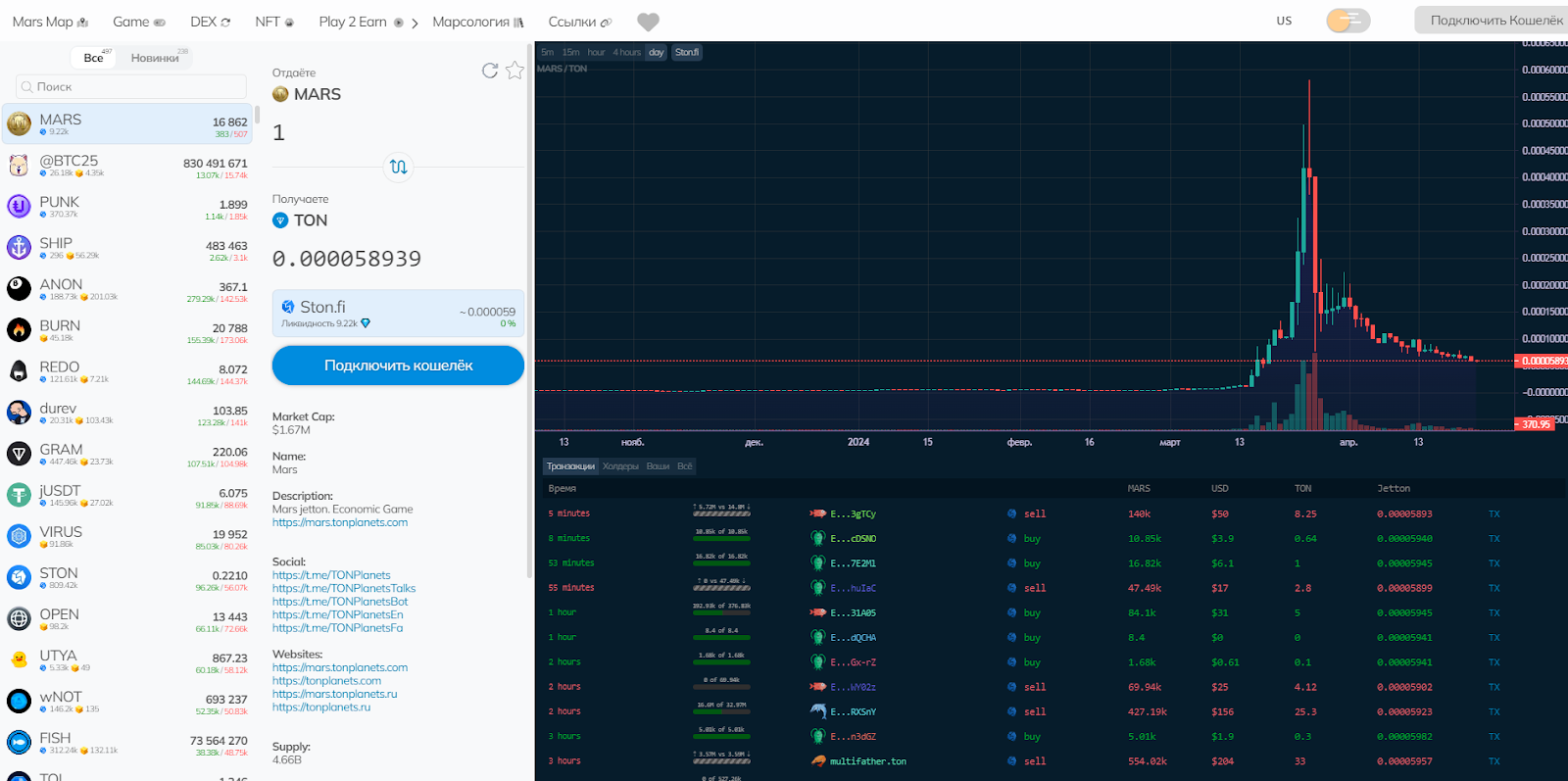This screenshot has width=1568, height=781.
Task: Click the refresh icon in the swap panel
Action: coord(490,71)
